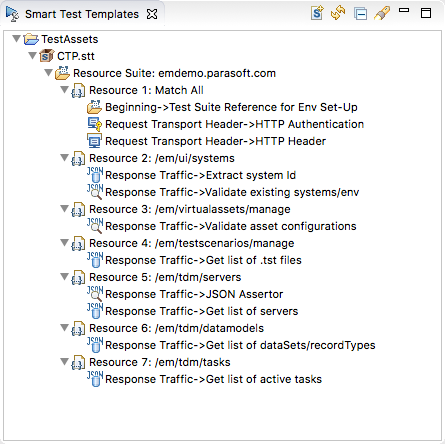Collapse Resource 1: Match All node
The height and width of the screenshot is (444, 445).
point(64,89)
